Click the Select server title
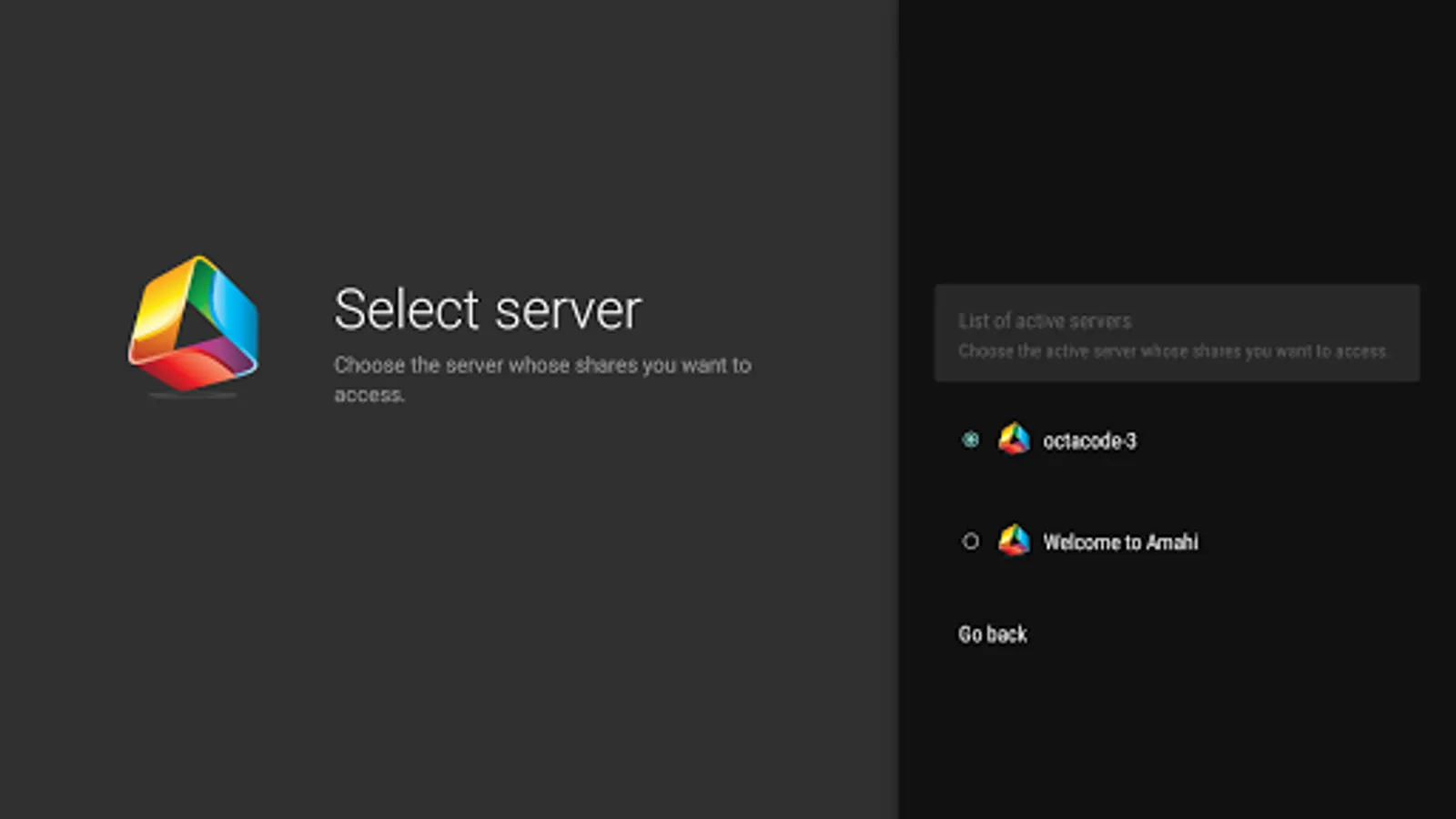 [x=488, y=309]
